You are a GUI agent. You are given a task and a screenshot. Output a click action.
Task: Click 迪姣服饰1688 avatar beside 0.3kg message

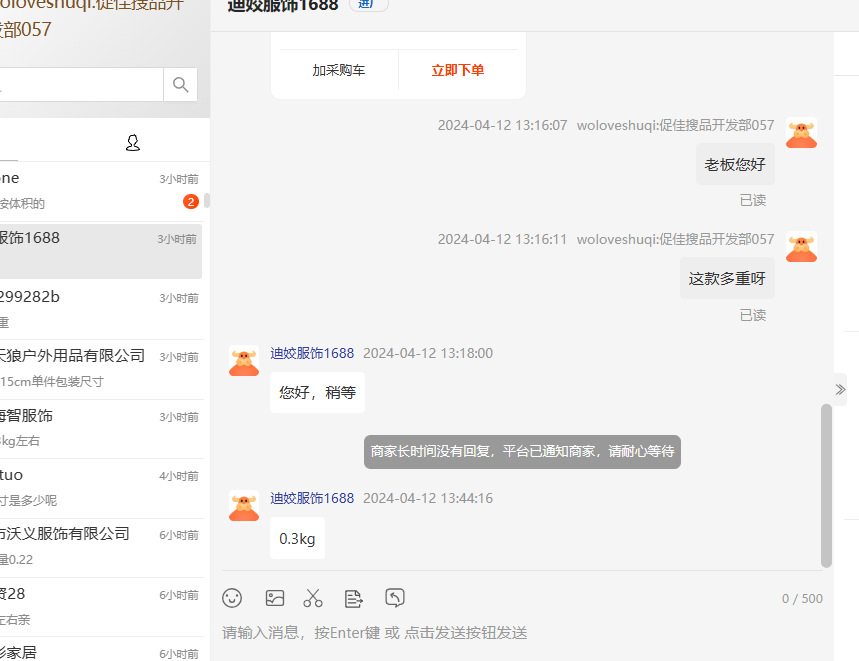tap(244, 506)
